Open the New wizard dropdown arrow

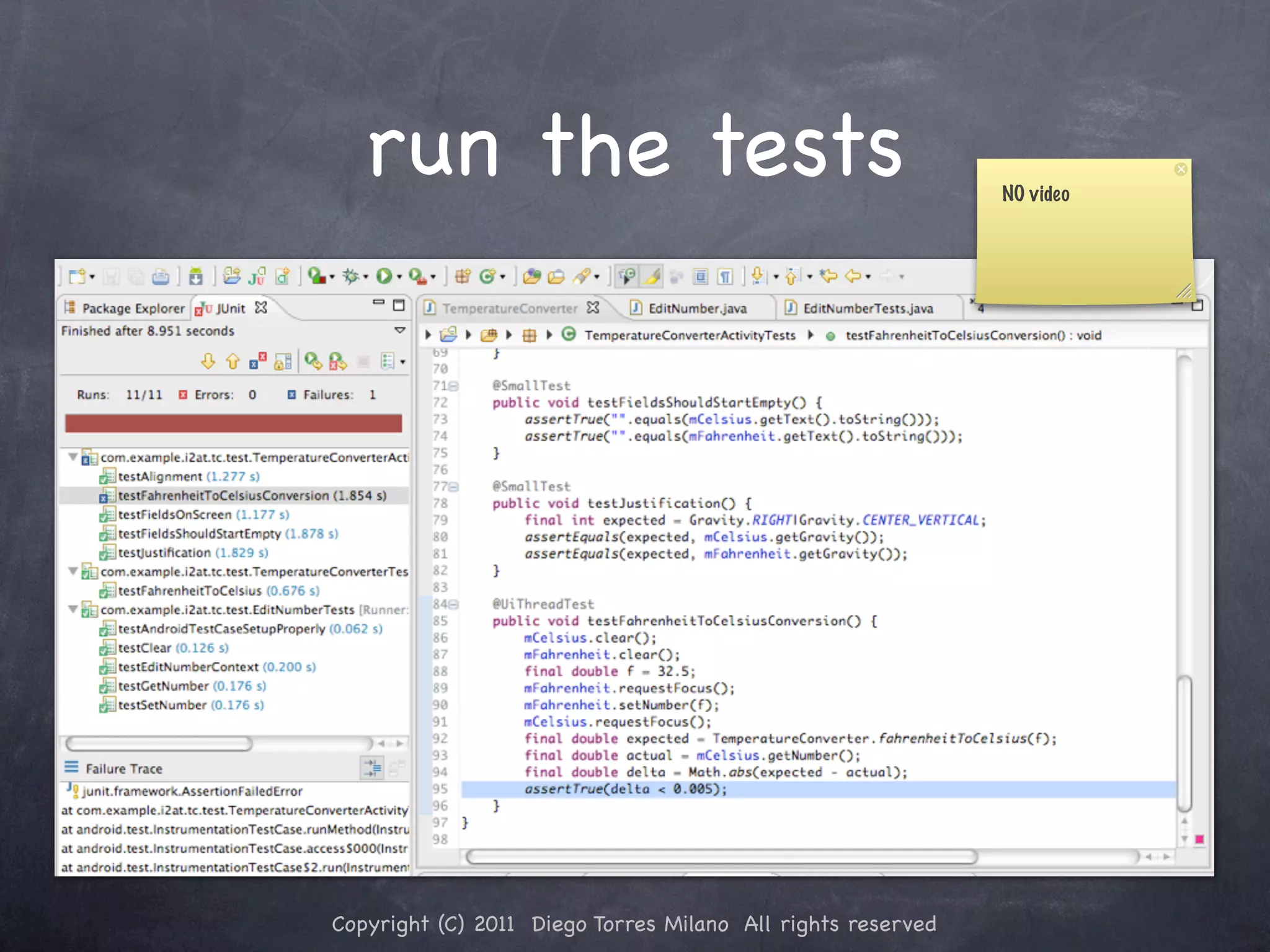click(x=92, y=277)
